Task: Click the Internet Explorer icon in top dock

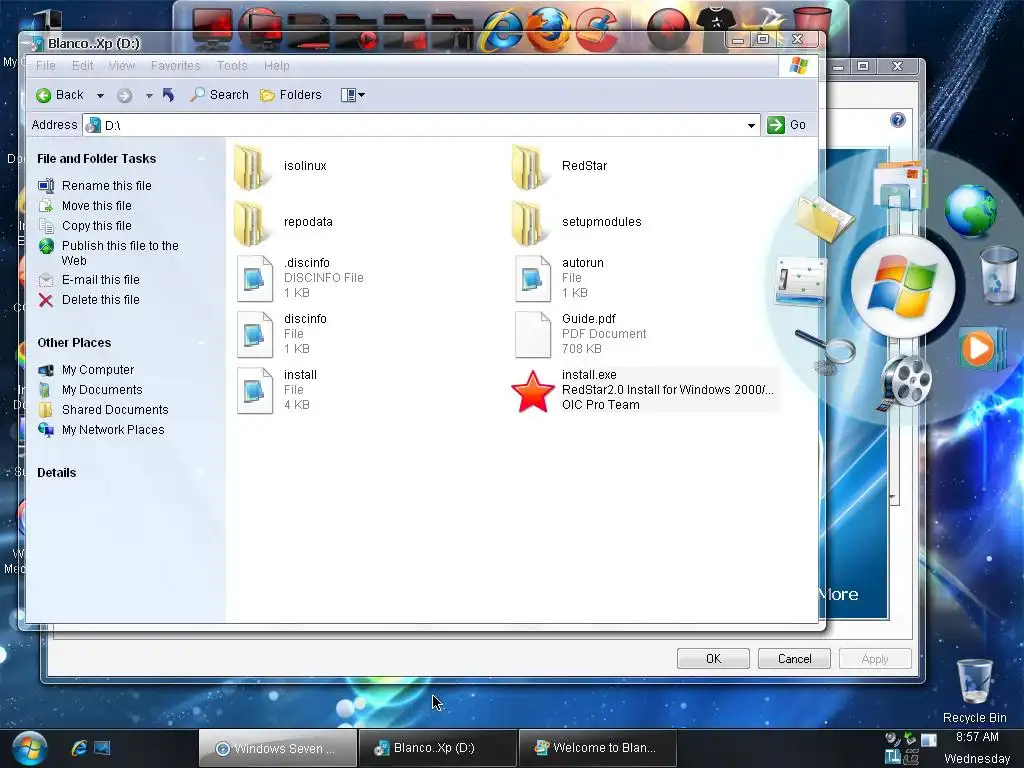Action: [x=502, y=30]
